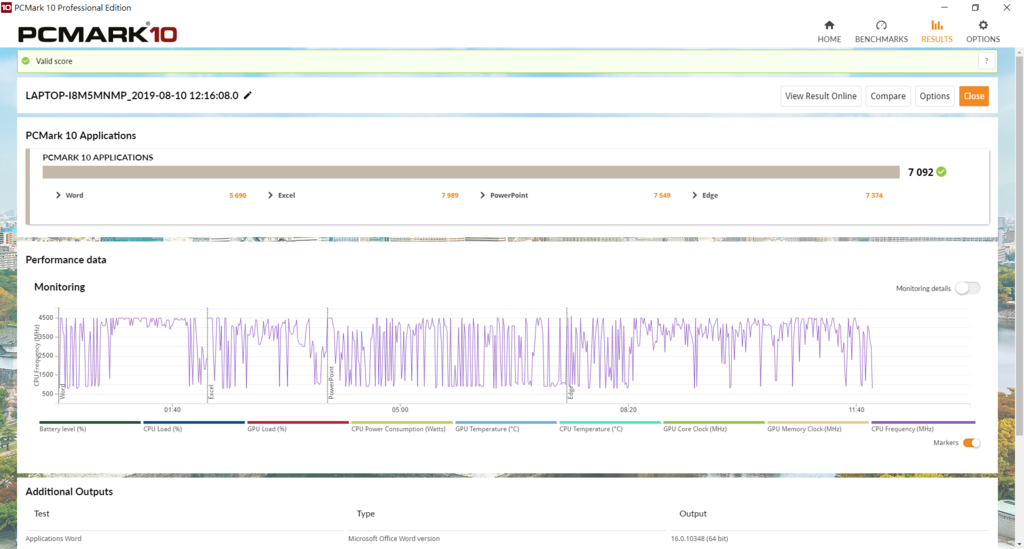Image resolution: width=1024 pixels, height=549 pixels.
Task: Click the result name LAPTOP-I8M5MNMP text
Action: 132,95
